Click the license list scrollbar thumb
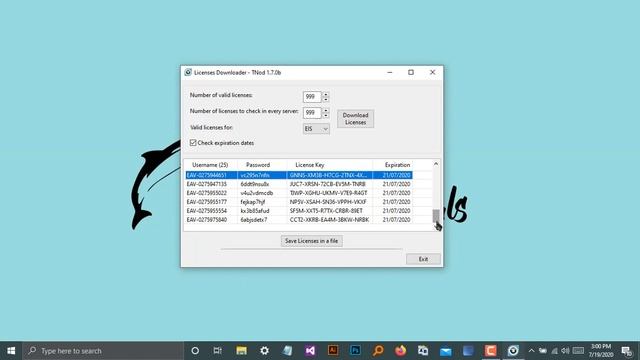This screenshot has width=640, height=360. (436, 216)
